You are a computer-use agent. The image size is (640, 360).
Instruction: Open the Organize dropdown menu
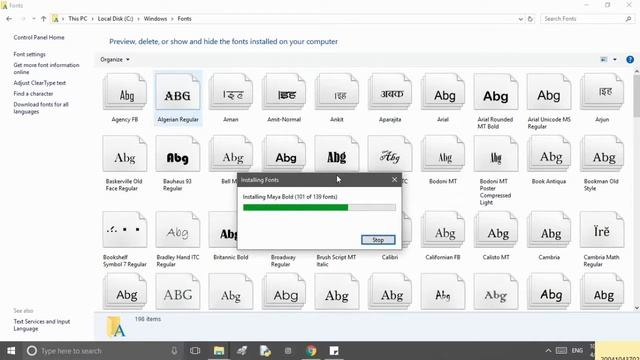[115, 60]
